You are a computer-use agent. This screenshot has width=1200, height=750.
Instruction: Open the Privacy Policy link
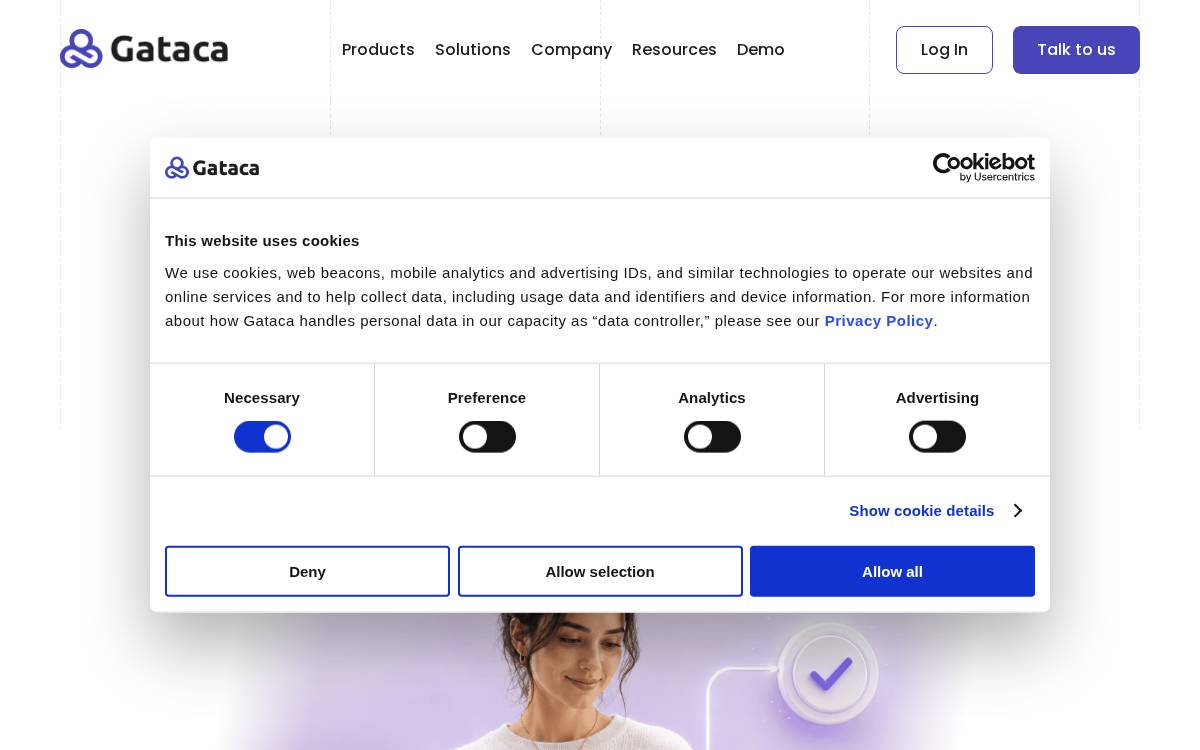tap(878, 321)
